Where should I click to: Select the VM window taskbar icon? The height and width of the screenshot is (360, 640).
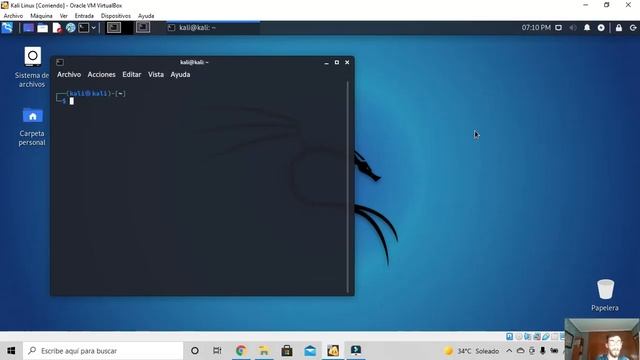(356, 351)
